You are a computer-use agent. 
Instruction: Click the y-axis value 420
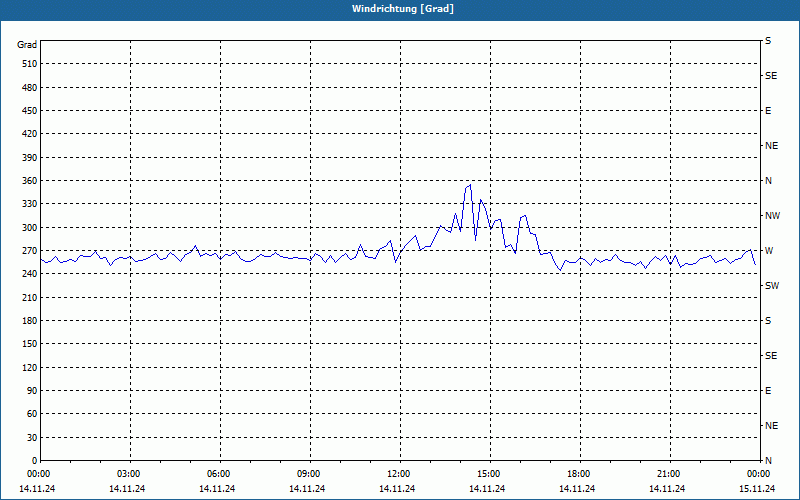30,134
